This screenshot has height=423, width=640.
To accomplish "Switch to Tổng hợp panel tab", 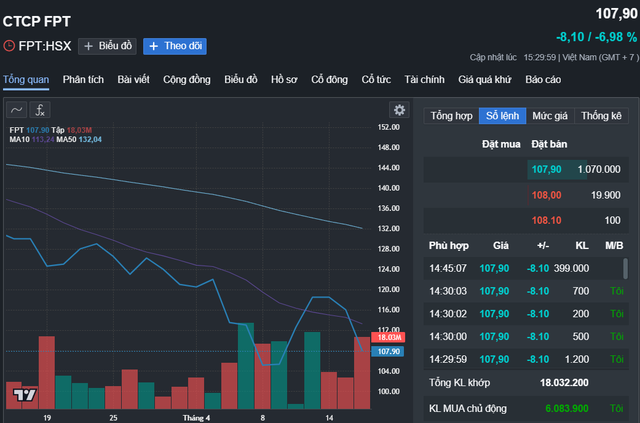I will click(x=451, y=115).
